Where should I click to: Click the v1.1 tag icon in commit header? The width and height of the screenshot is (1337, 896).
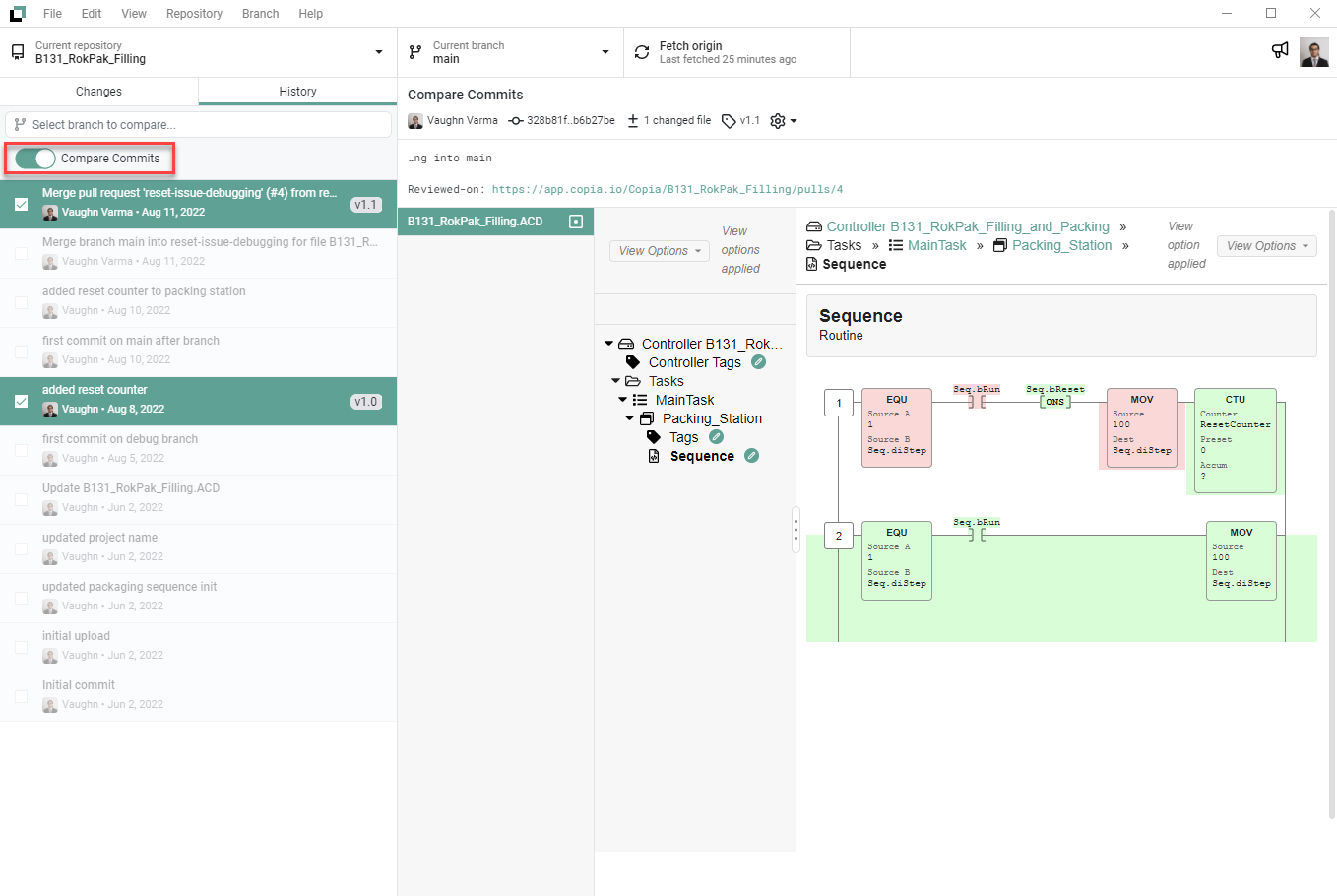pyautogui.click(x=727, y=120)
